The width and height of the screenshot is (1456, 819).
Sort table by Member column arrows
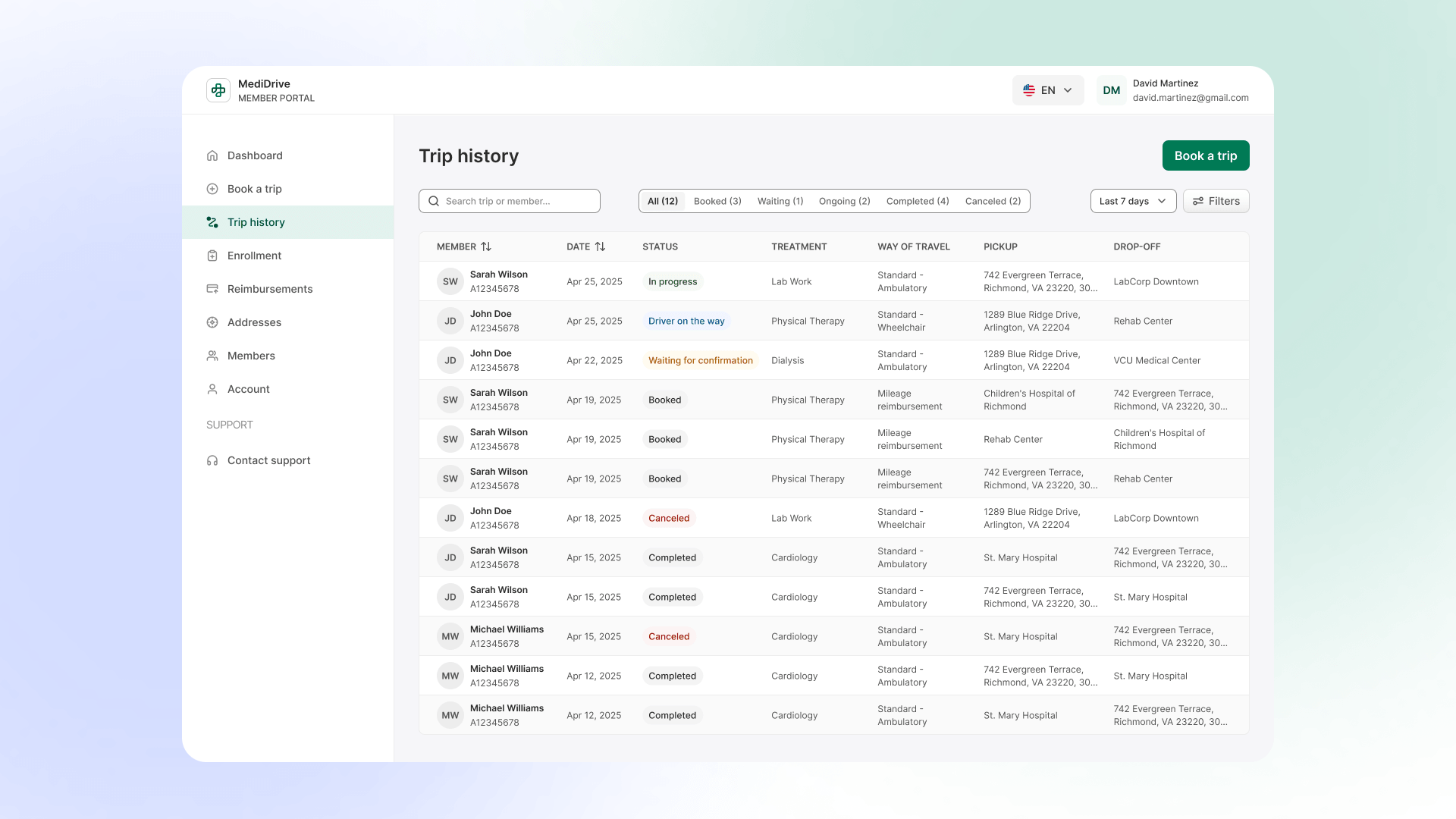[x=486, y=246]
